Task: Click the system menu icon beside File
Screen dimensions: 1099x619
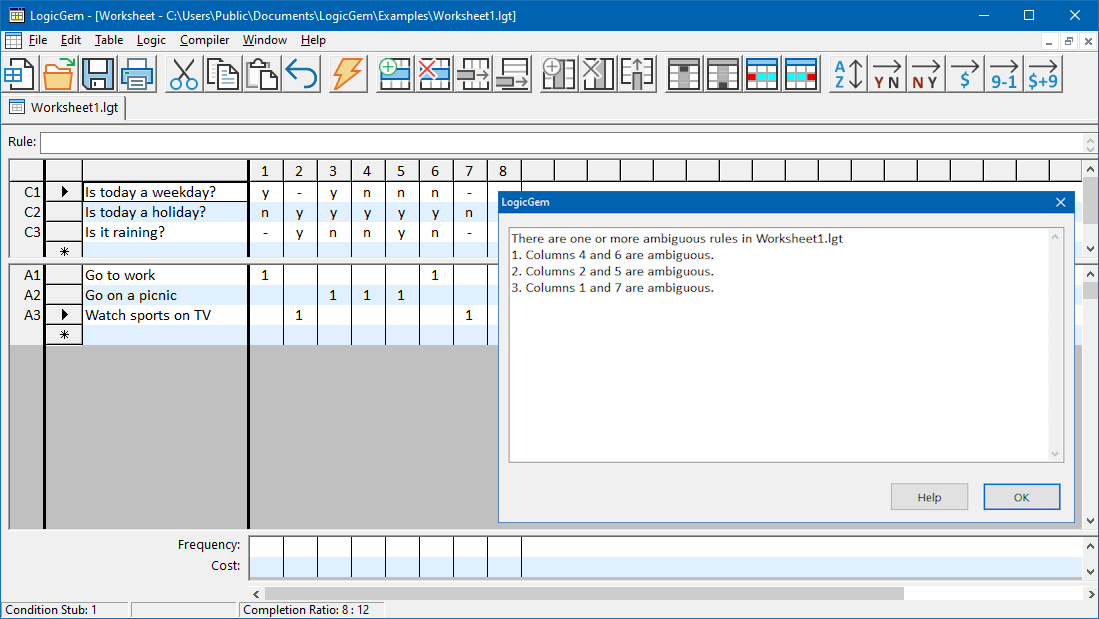Action: coord(13,40)
